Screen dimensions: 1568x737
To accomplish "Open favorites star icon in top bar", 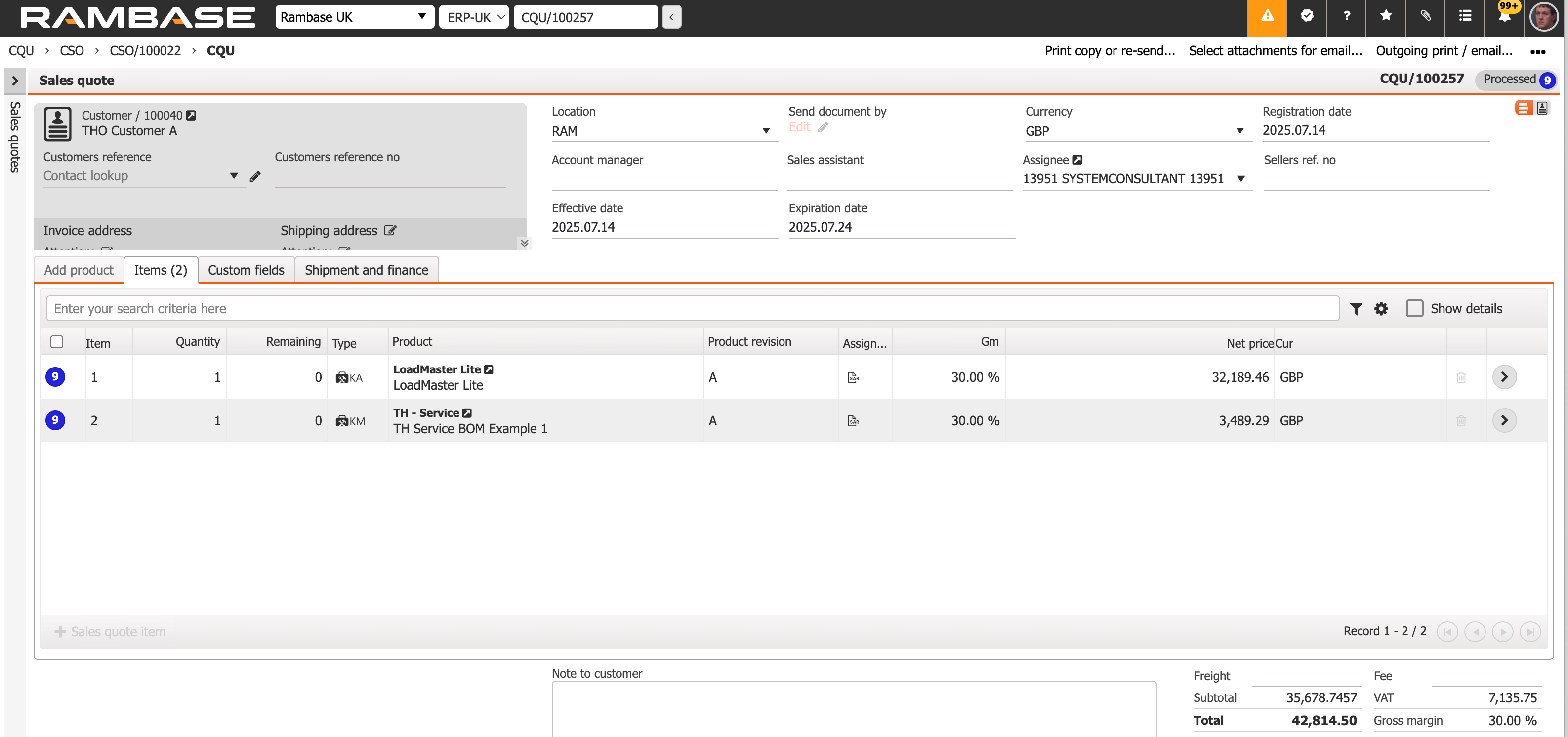I will pos(1386,16).
